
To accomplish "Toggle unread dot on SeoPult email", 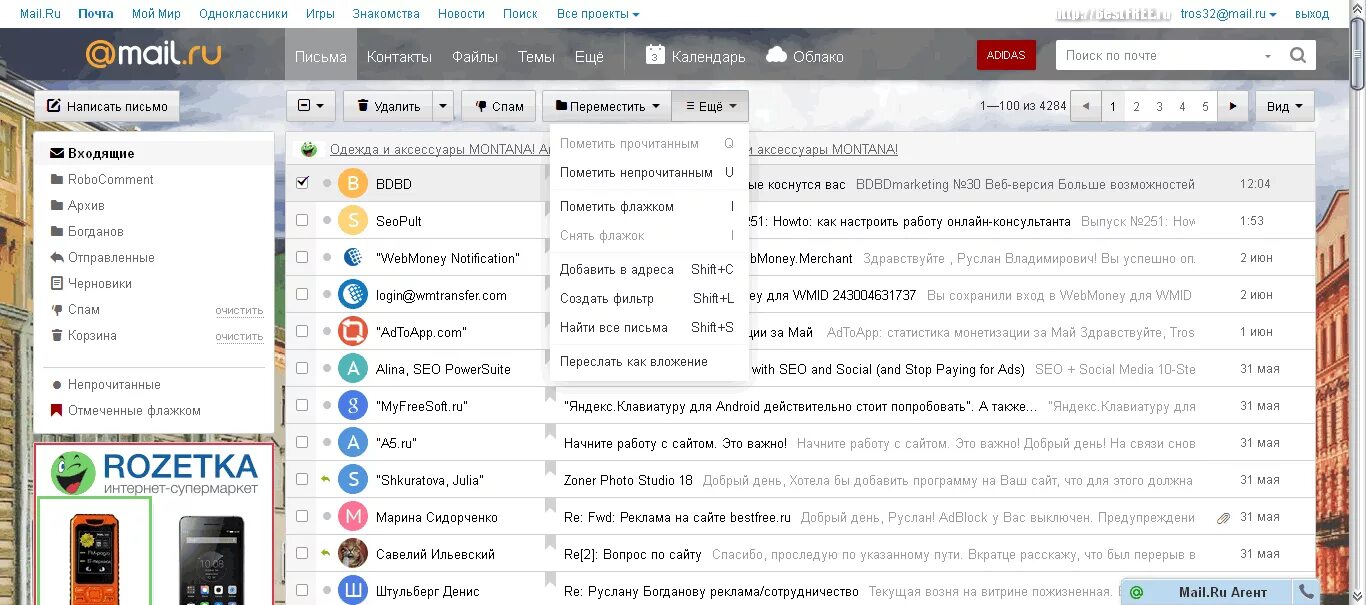I will 326,221.
